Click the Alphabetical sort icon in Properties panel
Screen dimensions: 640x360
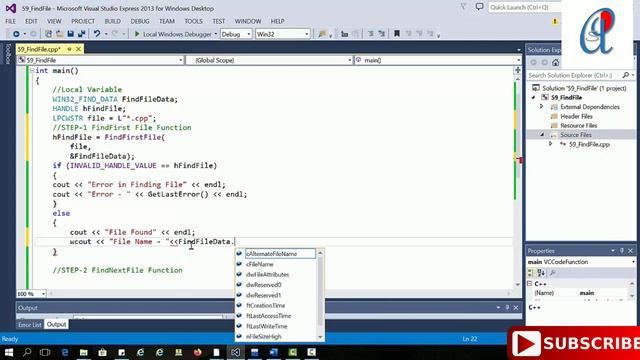541,273
